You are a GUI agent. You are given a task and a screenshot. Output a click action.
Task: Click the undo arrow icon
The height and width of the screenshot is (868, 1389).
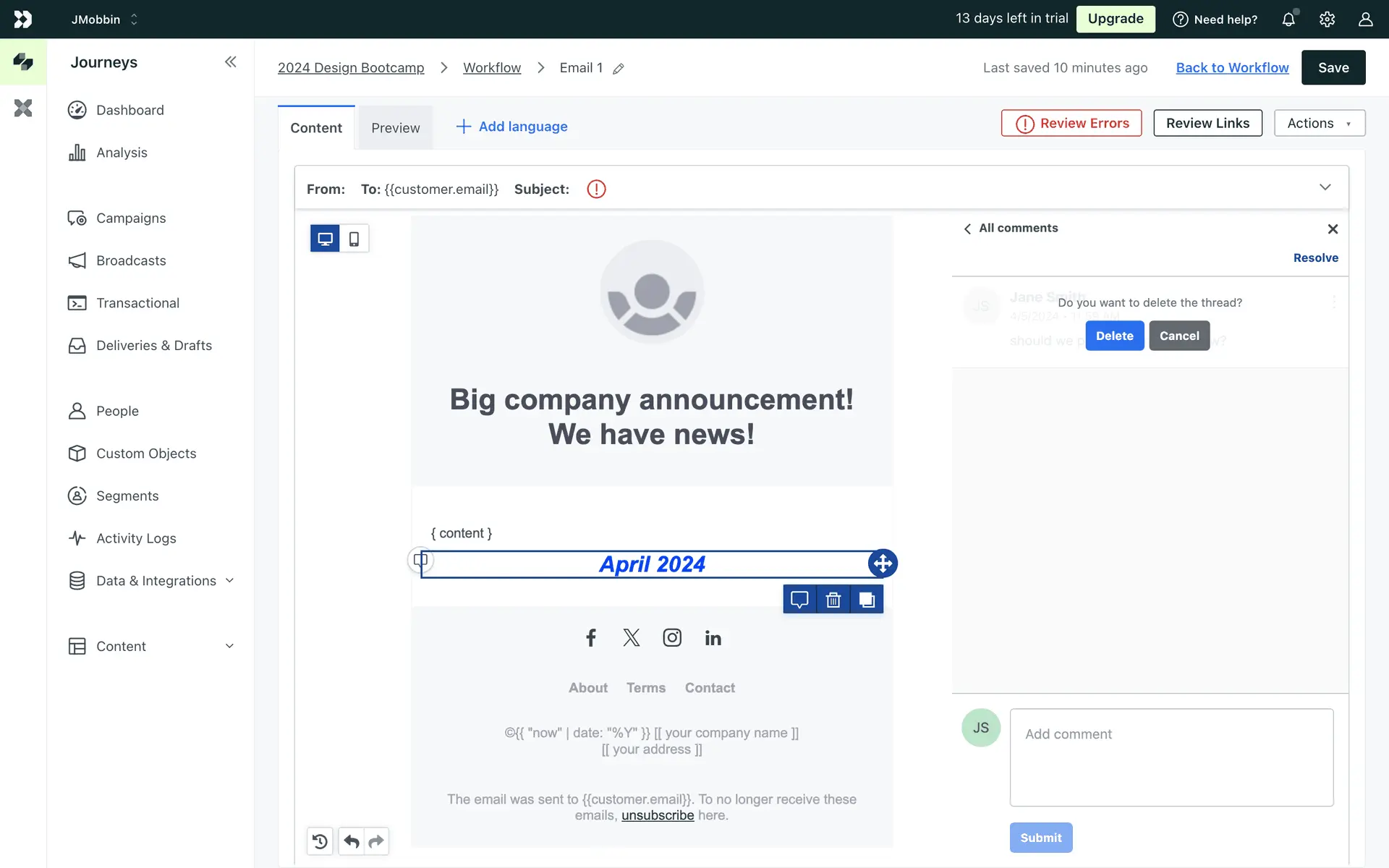click(x=352, y=841)
